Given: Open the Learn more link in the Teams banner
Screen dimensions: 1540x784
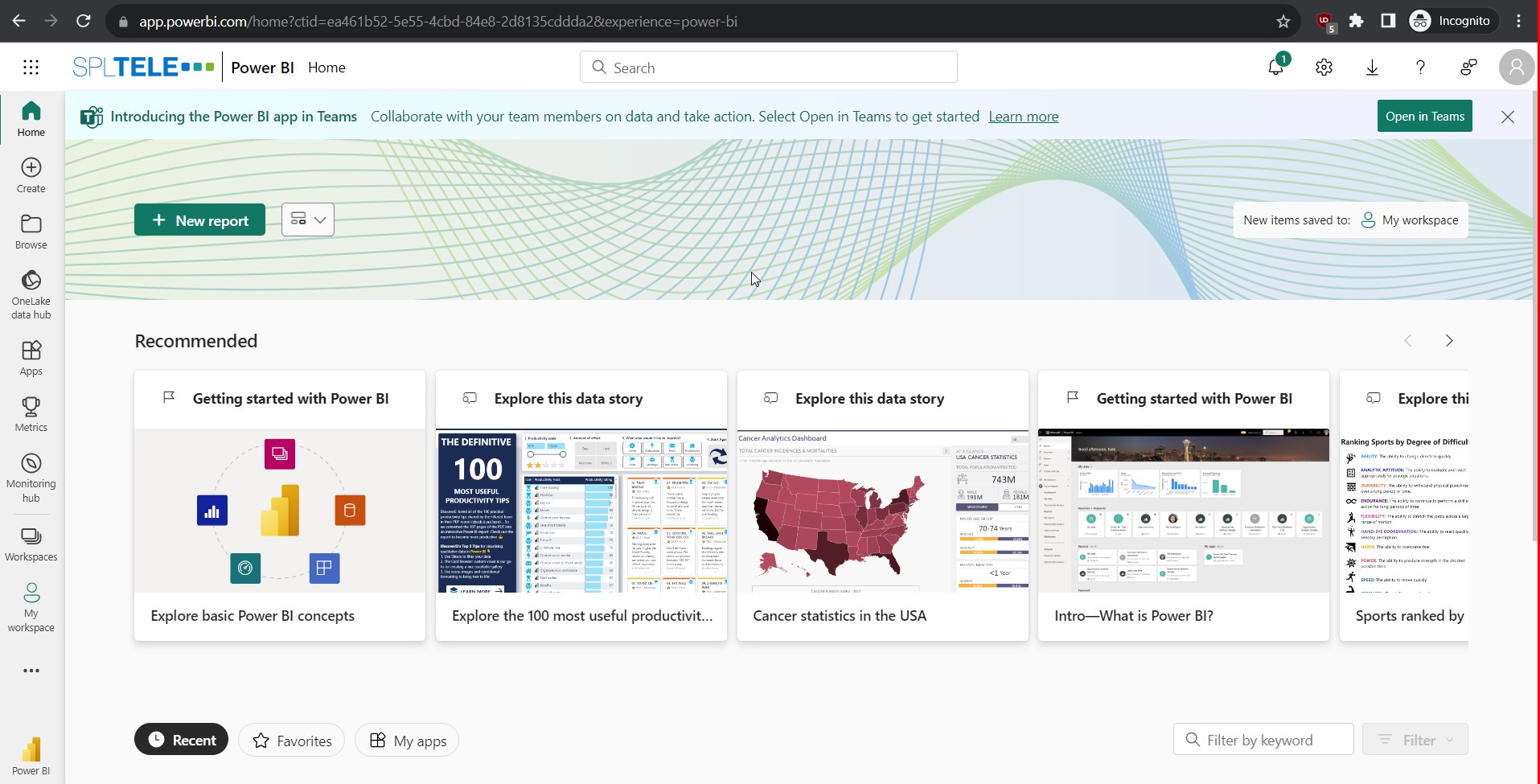Looking at the screenshot, I should pos(1023,117).
